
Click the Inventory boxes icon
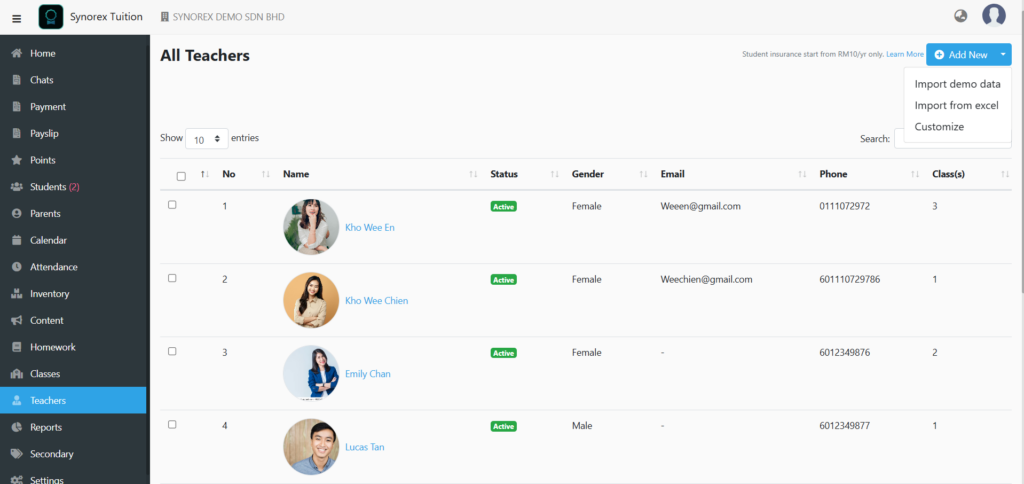click(17, 294)
